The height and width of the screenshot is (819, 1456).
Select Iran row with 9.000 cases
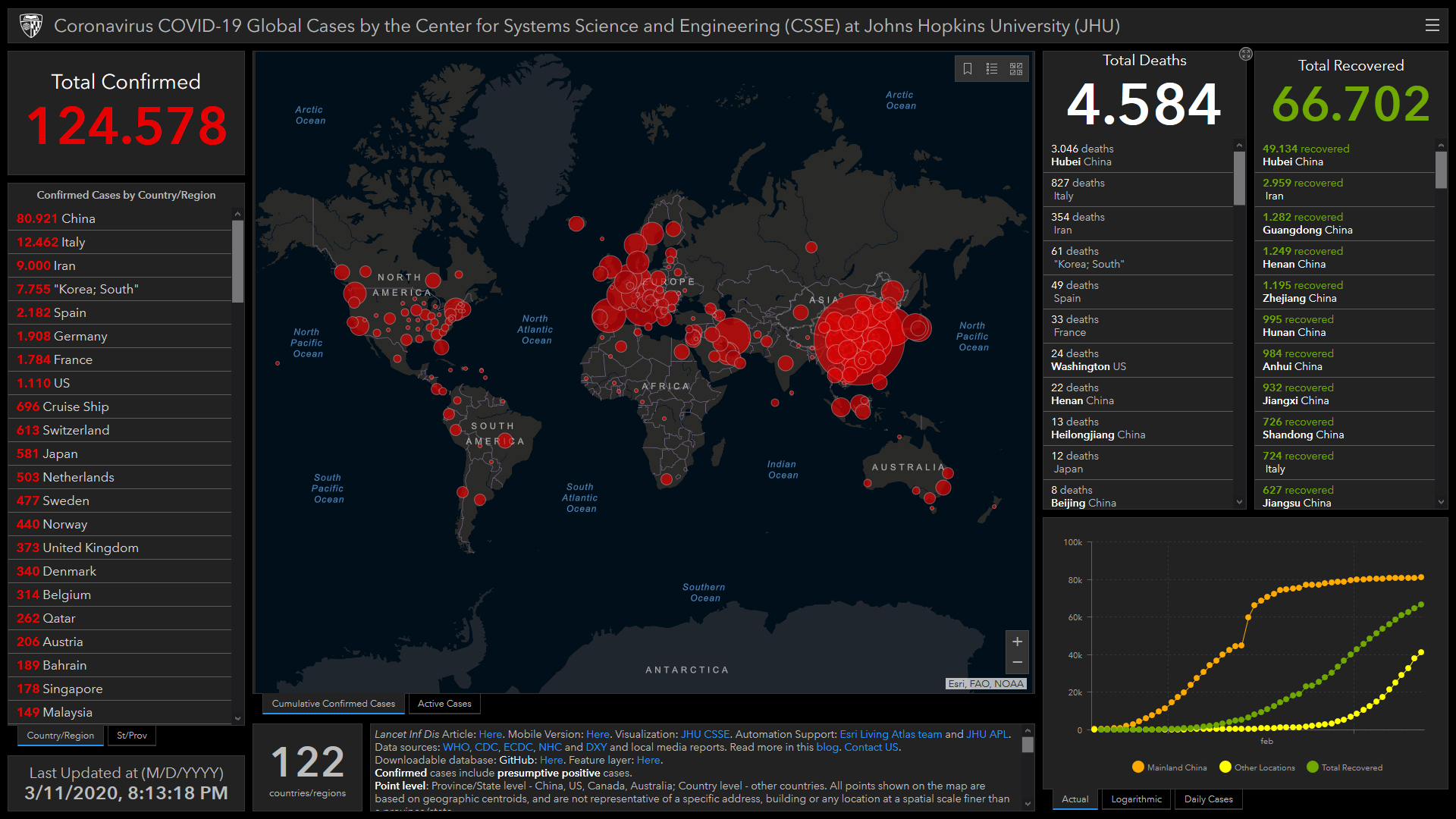[120, 265]
